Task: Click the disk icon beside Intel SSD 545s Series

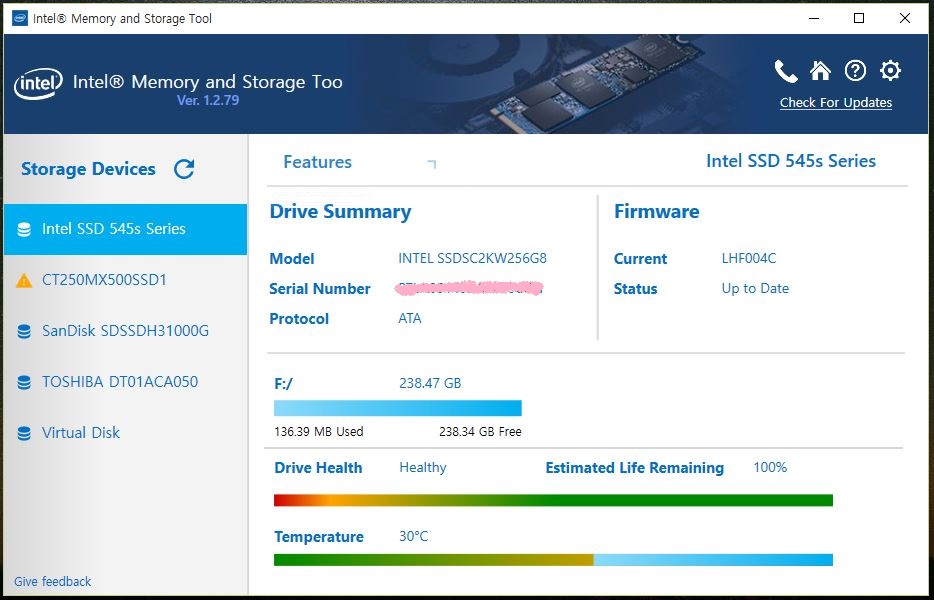Action: pyautogui.click(x=24, y=229)
